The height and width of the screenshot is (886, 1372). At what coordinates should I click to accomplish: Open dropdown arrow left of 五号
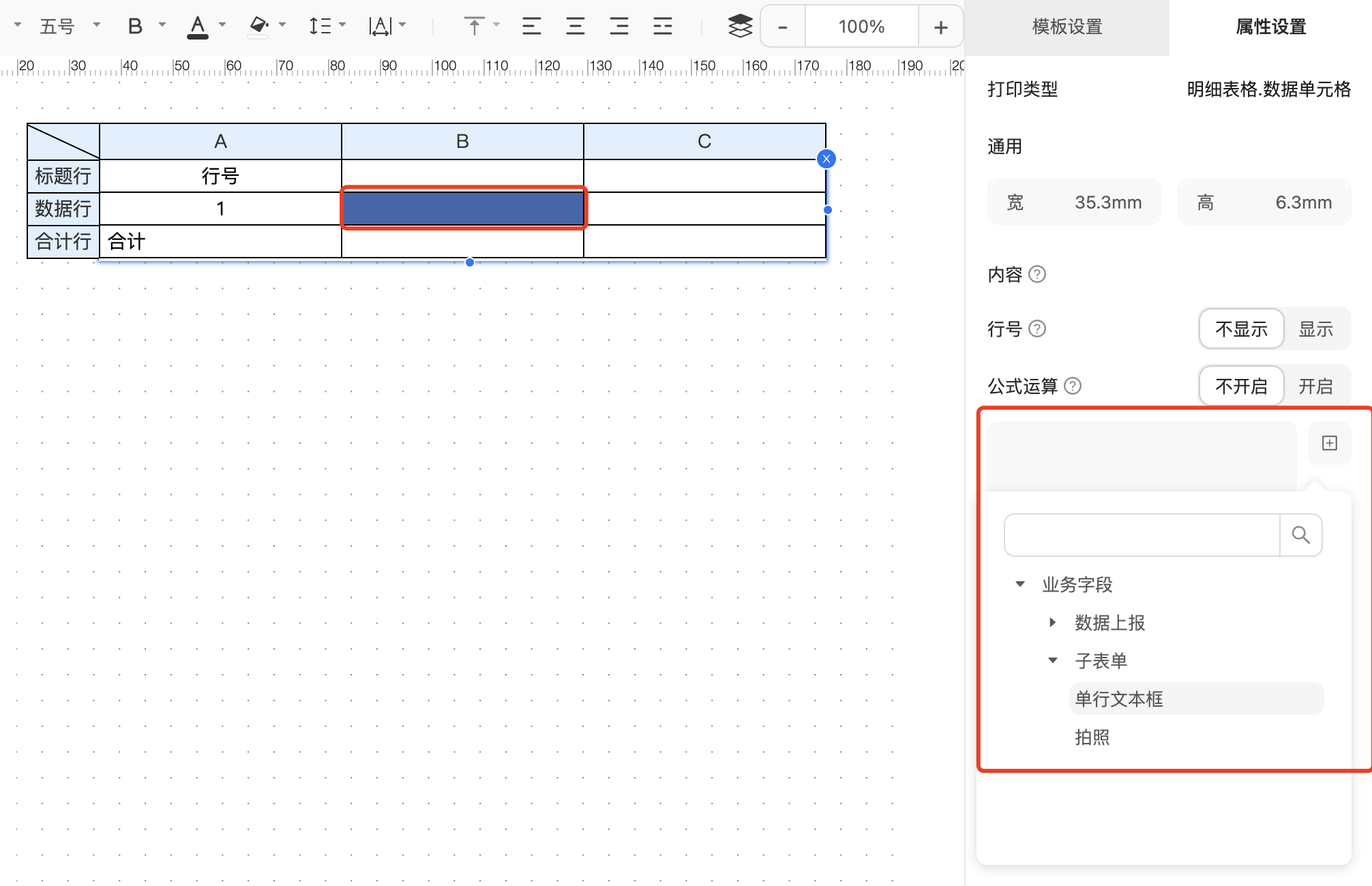[x=18, y=25]
